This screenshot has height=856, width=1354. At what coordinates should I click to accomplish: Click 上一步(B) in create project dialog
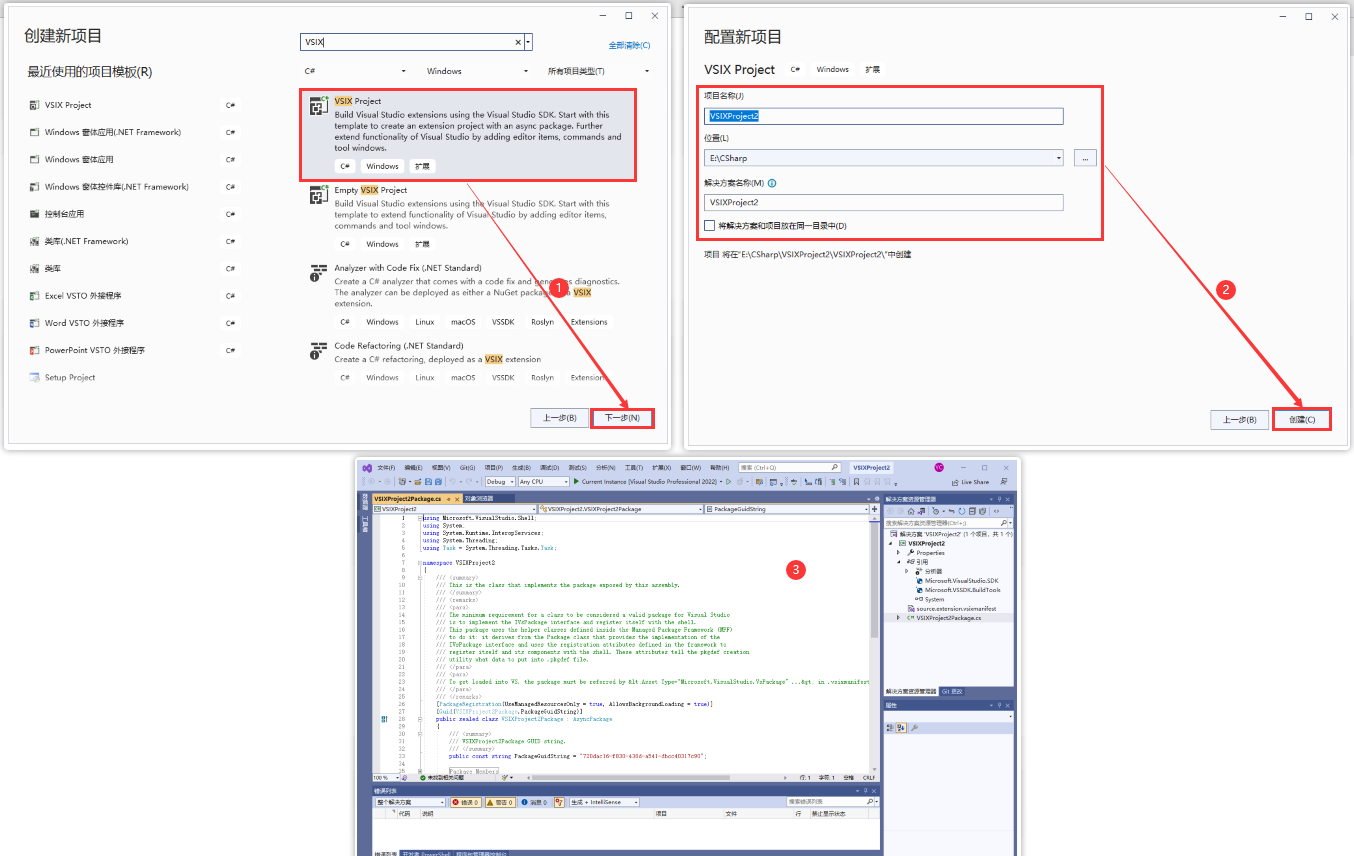(559, 418)
